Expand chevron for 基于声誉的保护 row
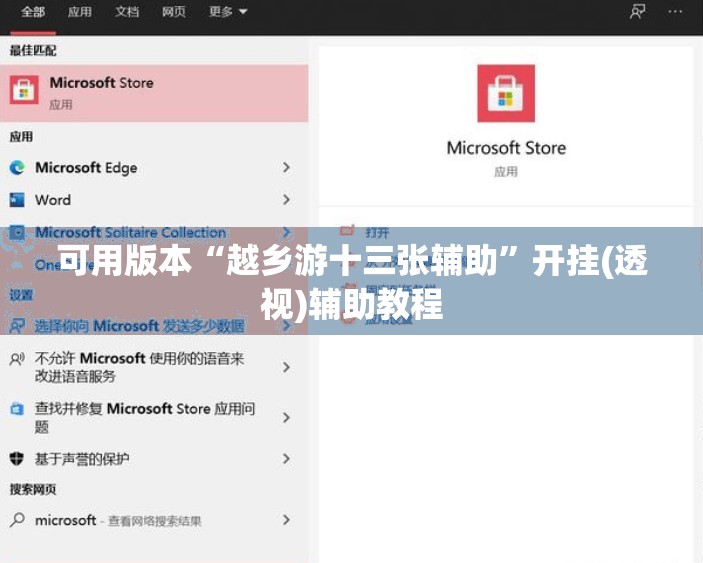Viewport: 703px width, 563px height. (286, 459)
